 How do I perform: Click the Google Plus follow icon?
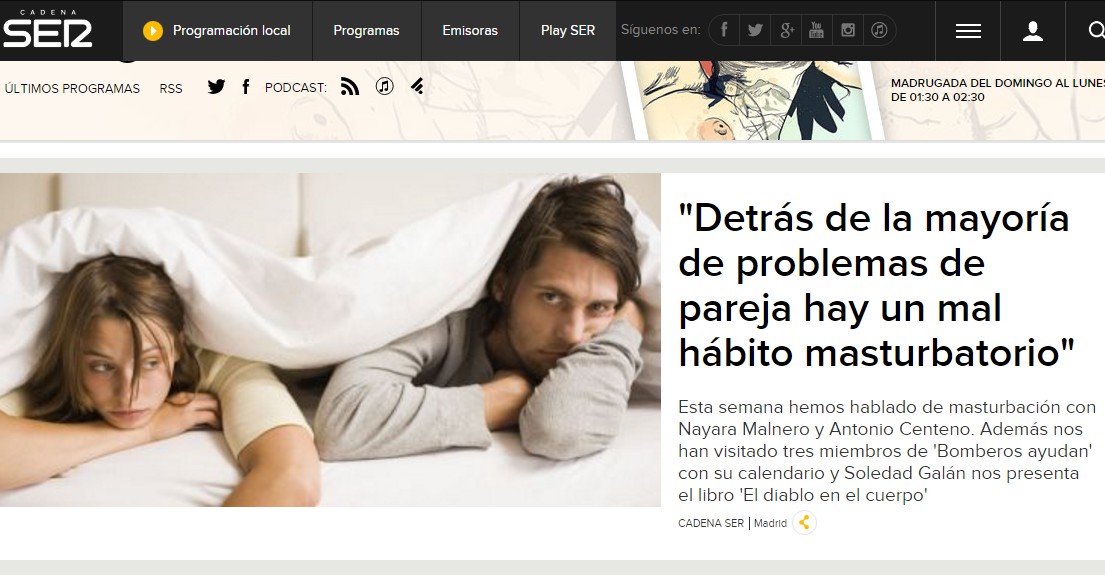[786, 30]
